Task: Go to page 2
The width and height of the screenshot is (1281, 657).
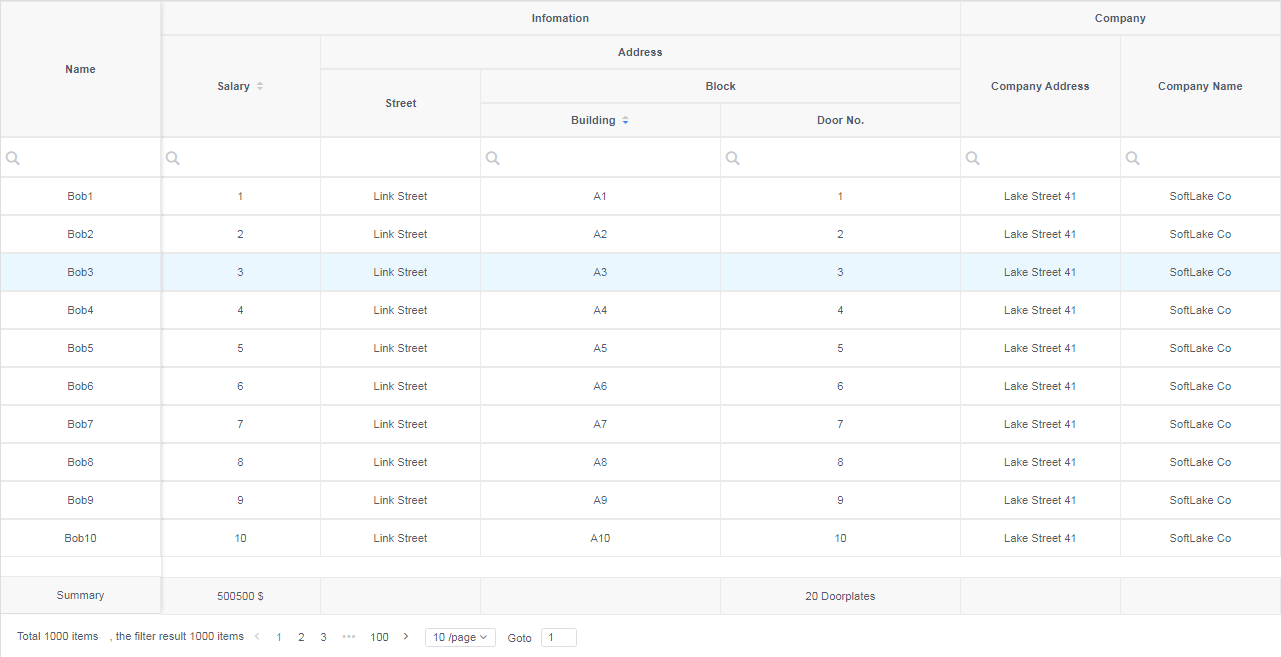Action: [x=301, y=638]
